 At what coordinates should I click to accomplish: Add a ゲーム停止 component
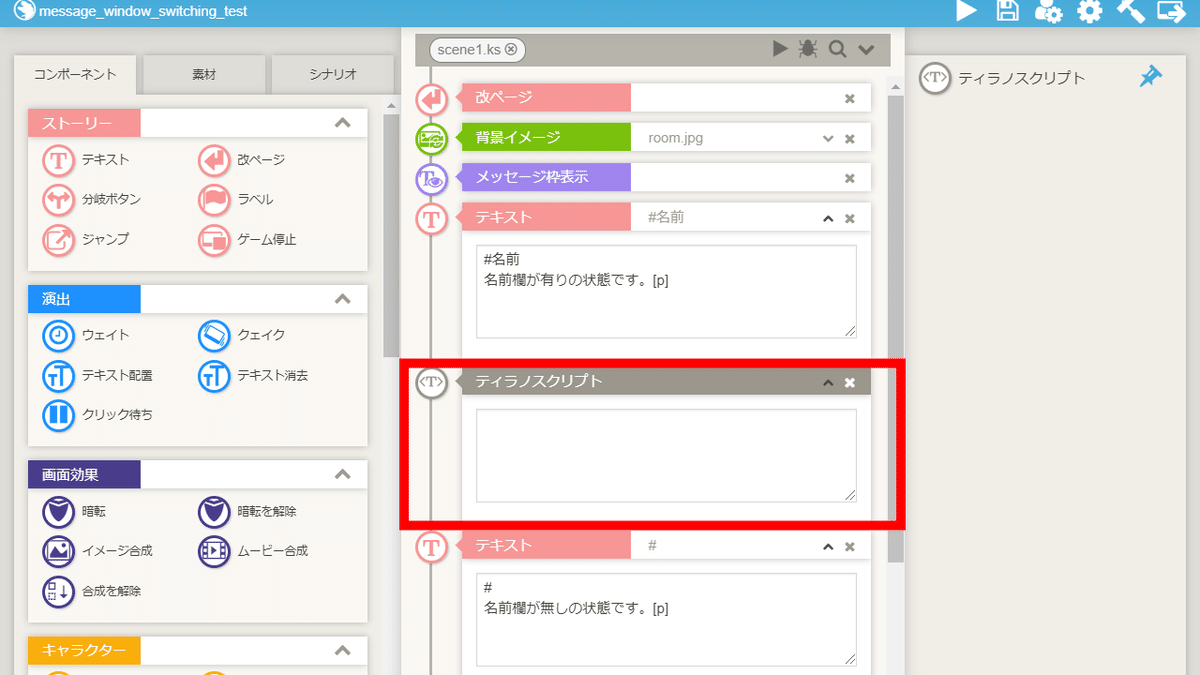click(x=247, y=239)
